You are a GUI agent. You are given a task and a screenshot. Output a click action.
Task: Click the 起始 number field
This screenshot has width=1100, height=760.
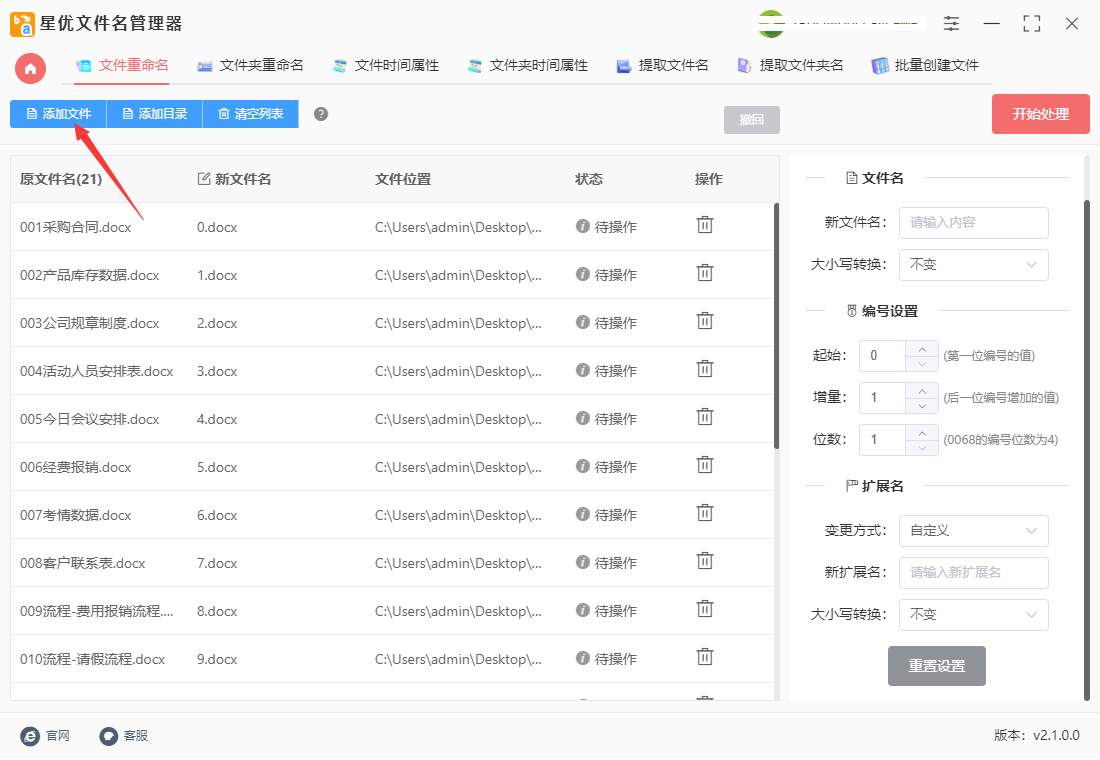(883, 356)
